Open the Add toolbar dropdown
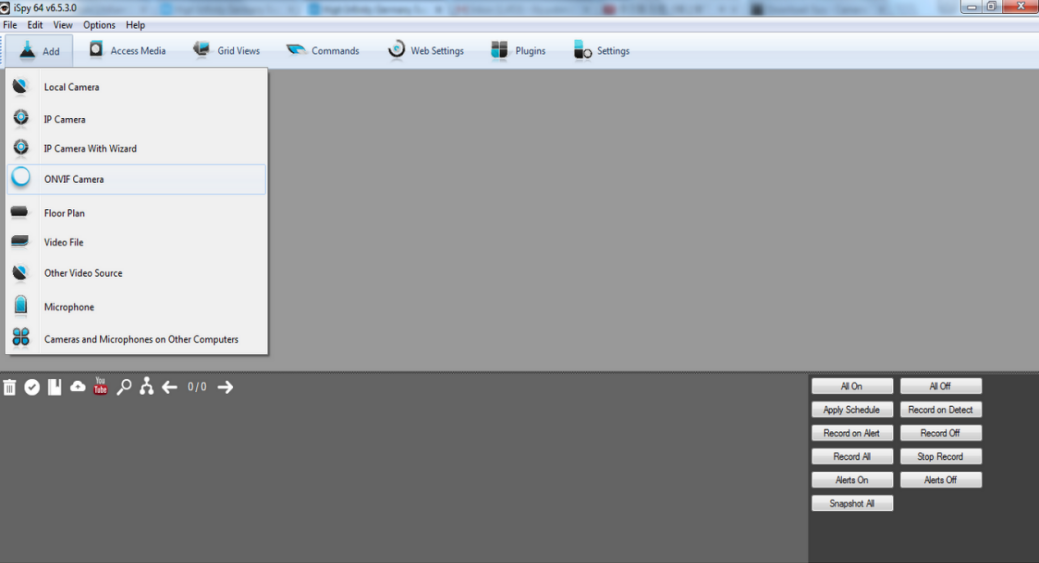The width and height of the screenshot is (1039, 563). [x=40, y=51]
